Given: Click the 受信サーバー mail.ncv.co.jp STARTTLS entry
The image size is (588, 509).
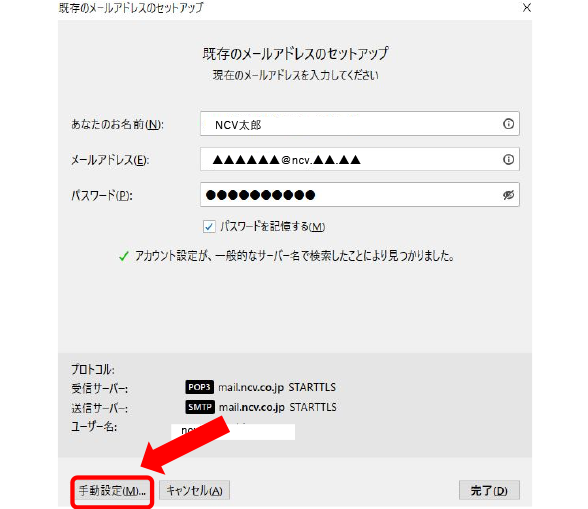Looking at the screenshot, I should point(277,387).
